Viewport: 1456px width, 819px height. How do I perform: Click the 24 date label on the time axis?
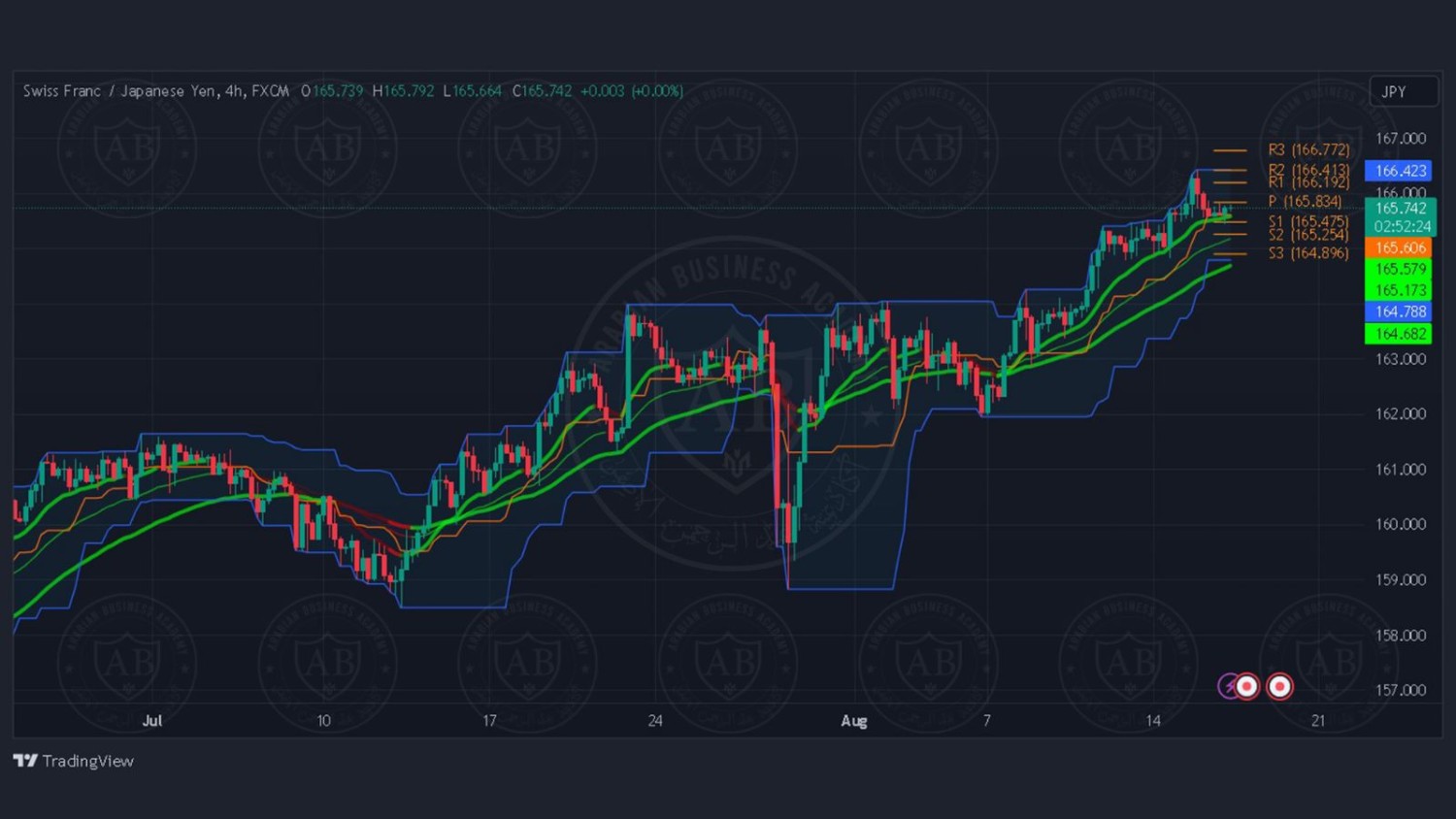coord(655,721)
